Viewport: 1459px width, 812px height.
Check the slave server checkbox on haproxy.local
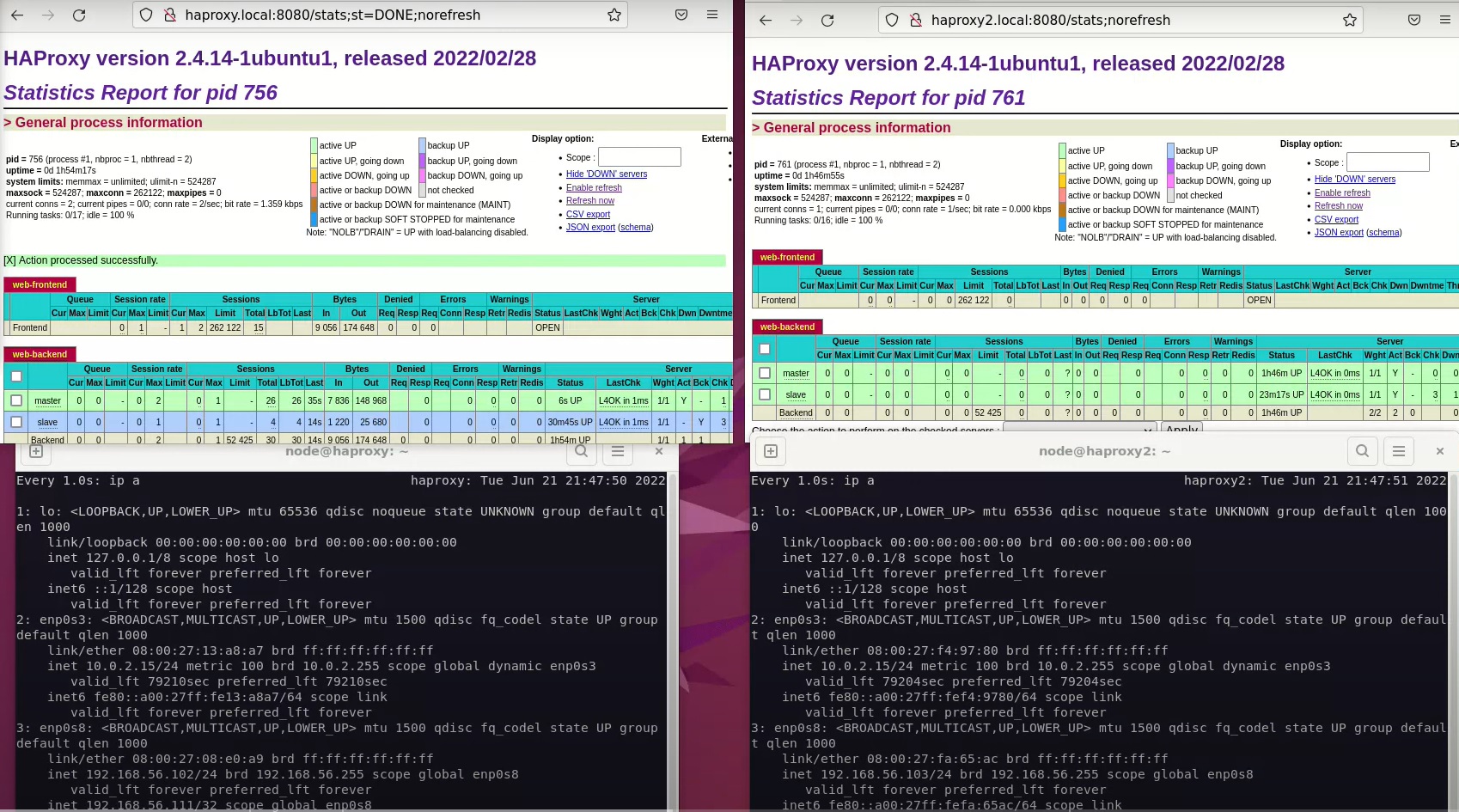click(x=16, y=421)
